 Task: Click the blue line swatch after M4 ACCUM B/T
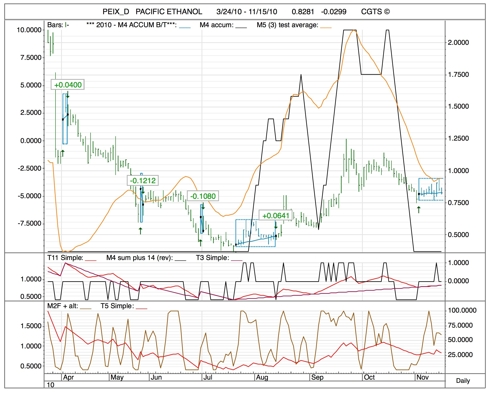185,27
